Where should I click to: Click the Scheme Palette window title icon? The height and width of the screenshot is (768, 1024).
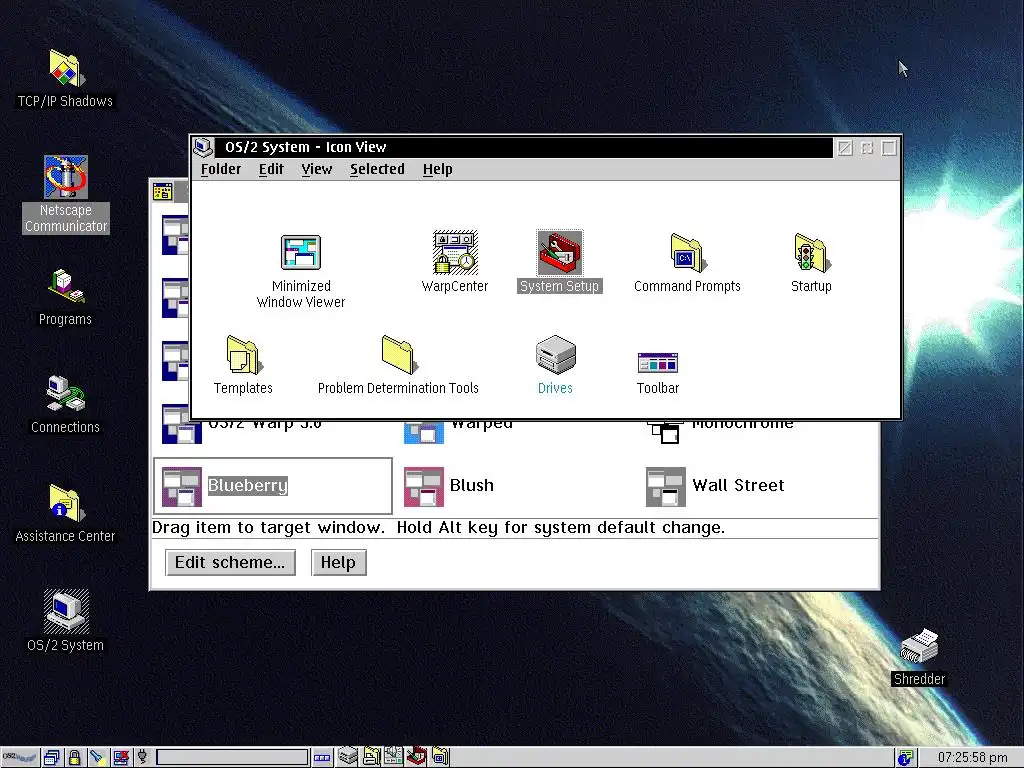pyautogui.click(x=163, y=191)
